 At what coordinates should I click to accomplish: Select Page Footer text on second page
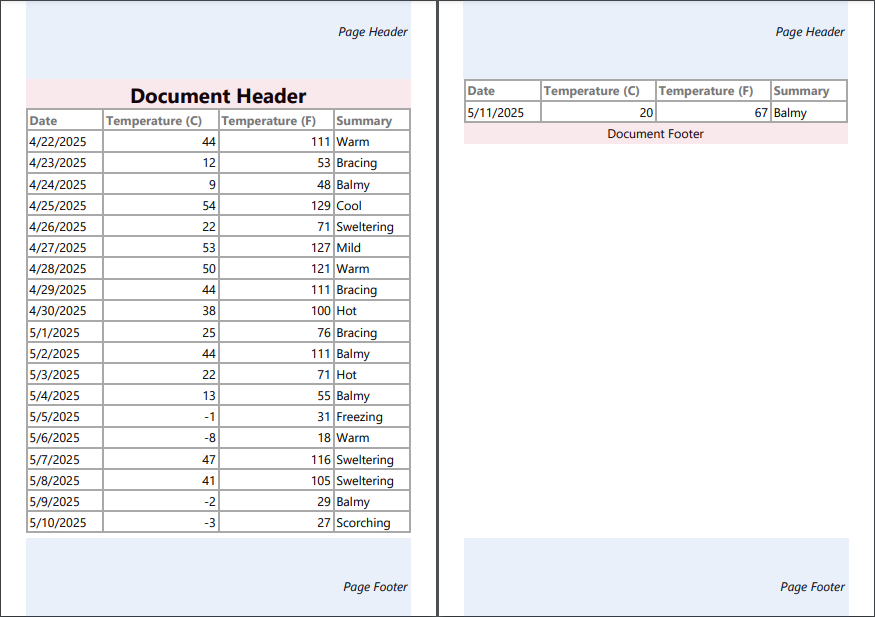point(812,587)
